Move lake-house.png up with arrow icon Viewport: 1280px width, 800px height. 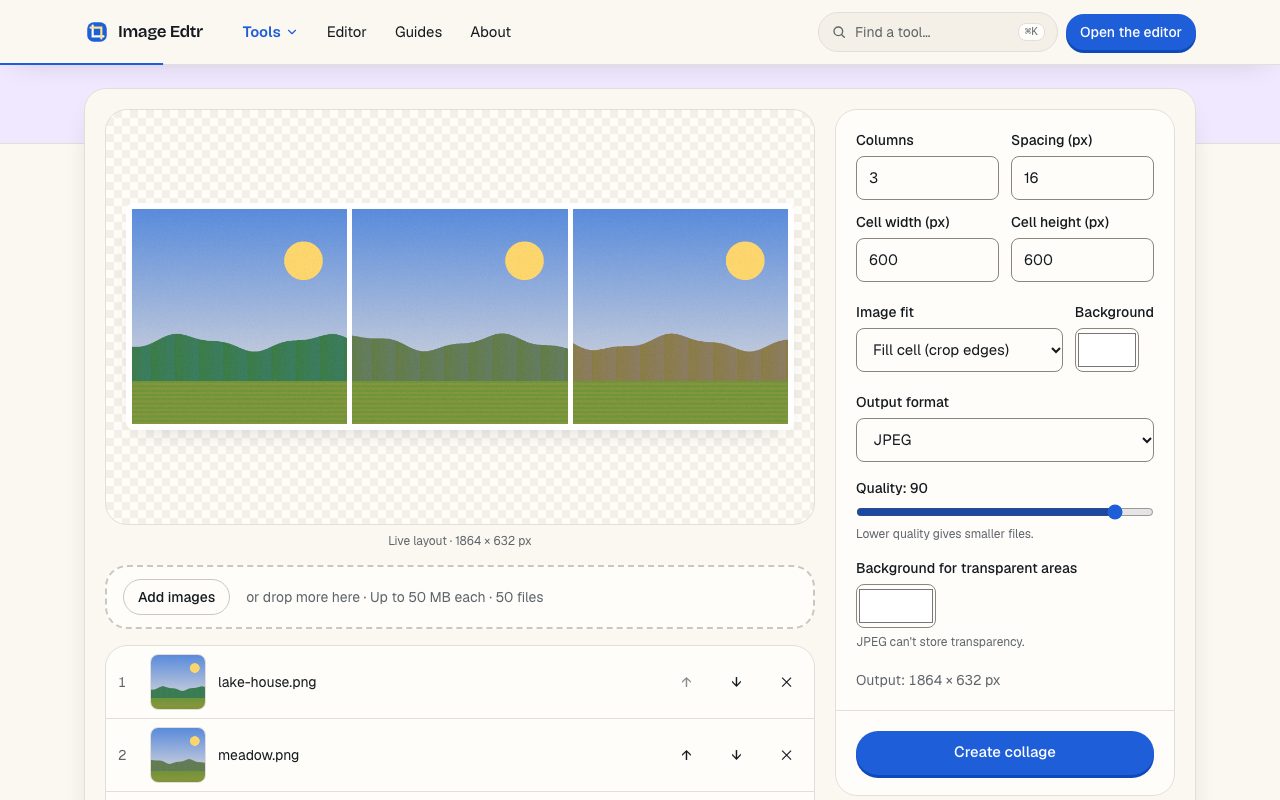point(686,682)
